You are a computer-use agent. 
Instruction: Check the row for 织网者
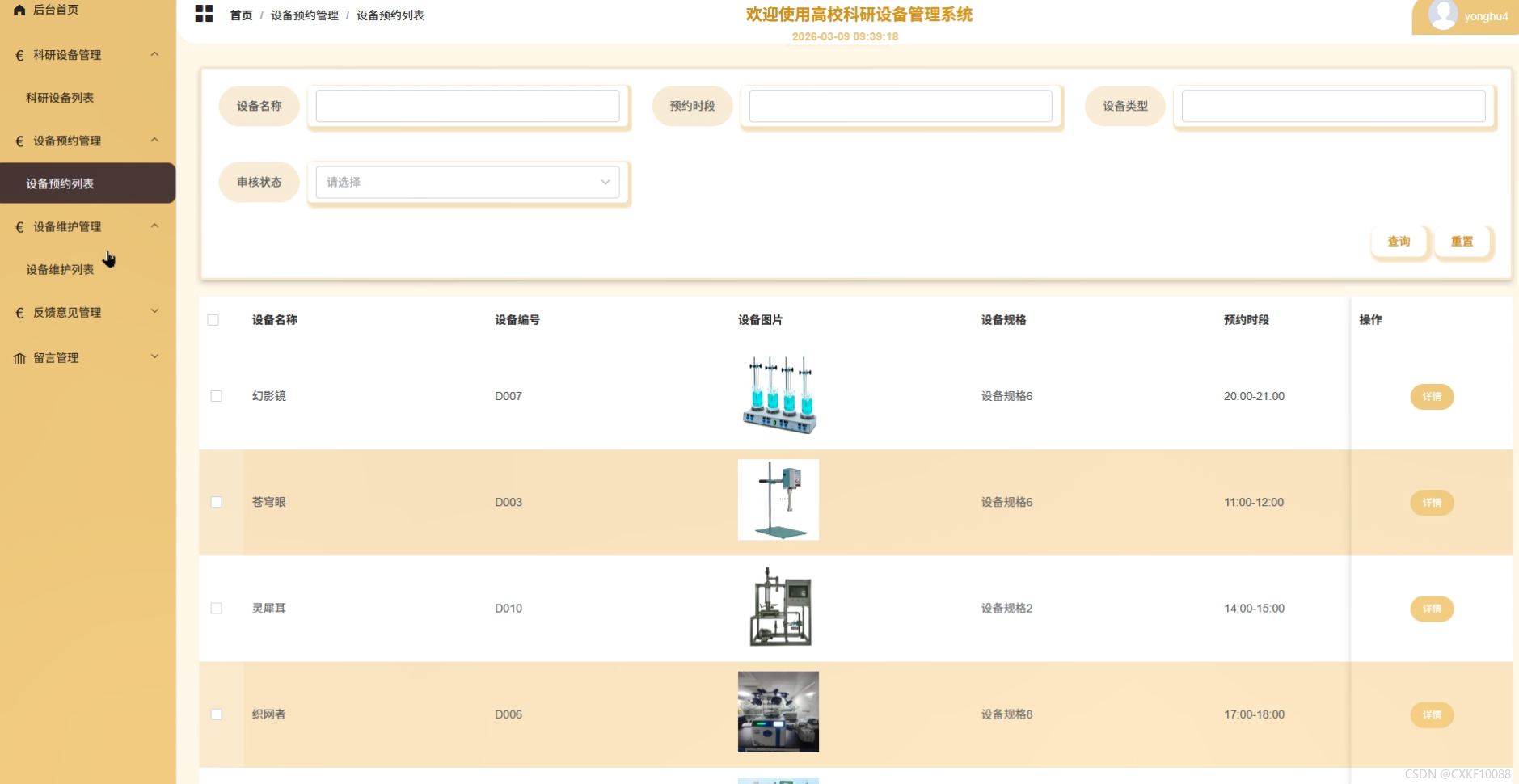(x=217, y=714)
